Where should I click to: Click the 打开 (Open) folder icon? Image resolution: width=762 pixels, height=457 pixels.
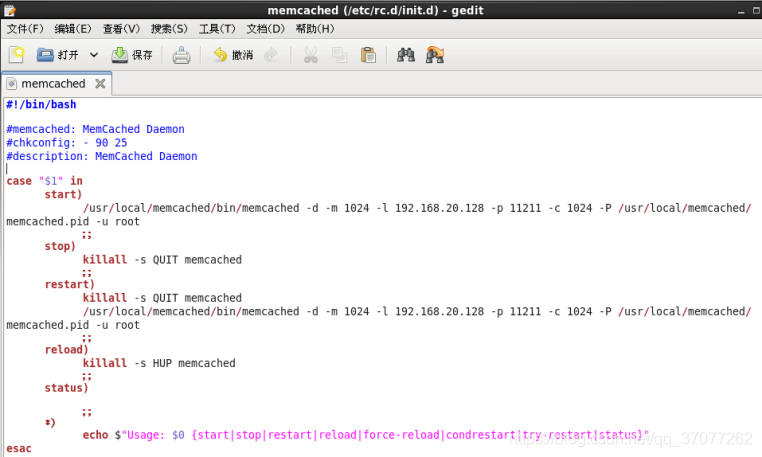click(45, 55)
